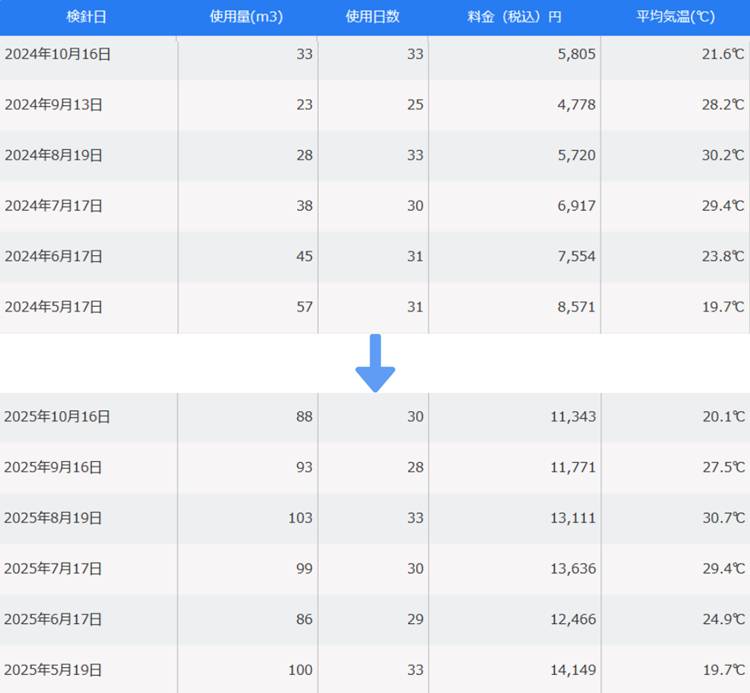Select the 2025年6月17日 date cell
Screen dimensions: 750x693
[54, 619]
